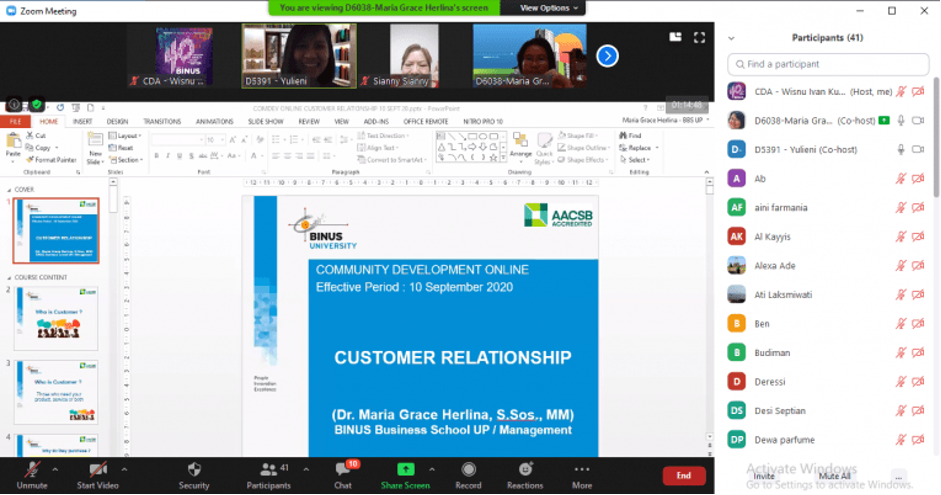Open the OFFICE REMOTE tab
Screen dimensions: 941x495
point(425,121)
